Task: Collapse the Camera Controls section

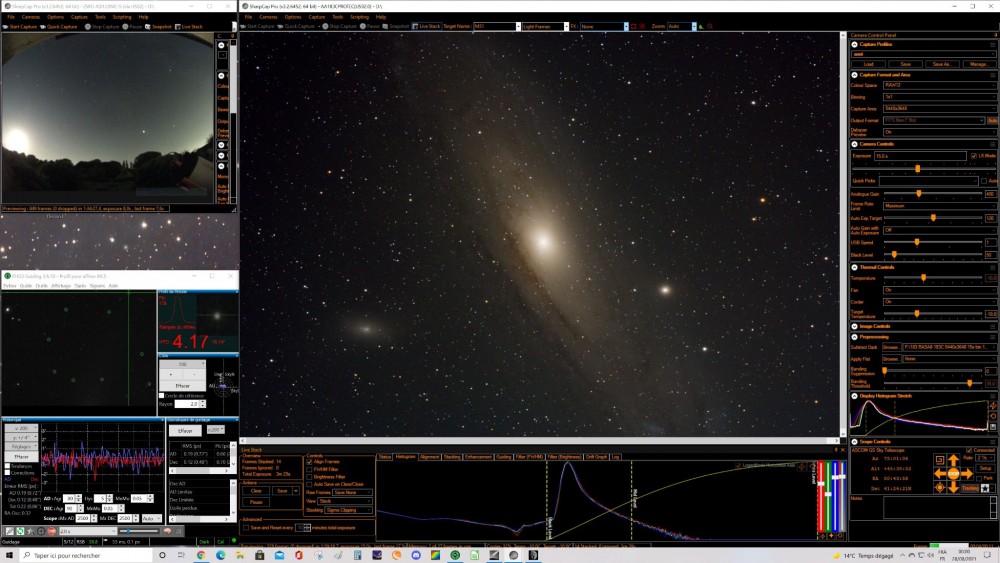Action: [x=855, y=144]
